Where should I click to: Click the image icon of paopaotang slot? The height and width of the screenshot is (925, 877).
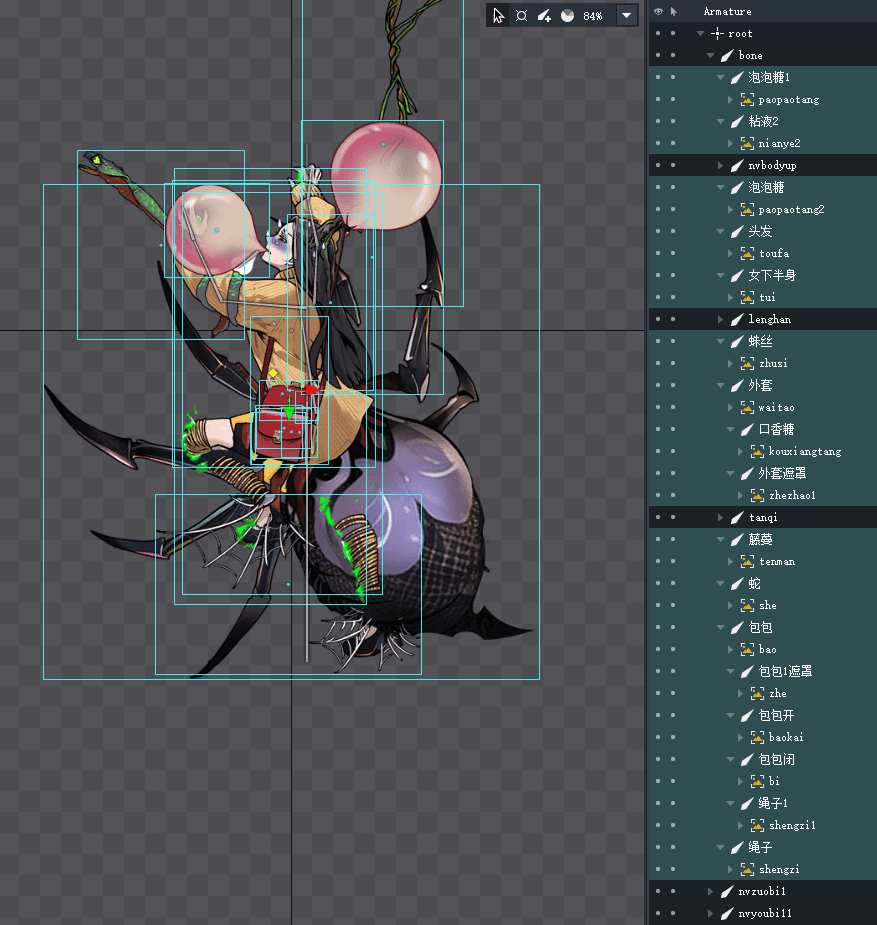[x=747, y=99]
